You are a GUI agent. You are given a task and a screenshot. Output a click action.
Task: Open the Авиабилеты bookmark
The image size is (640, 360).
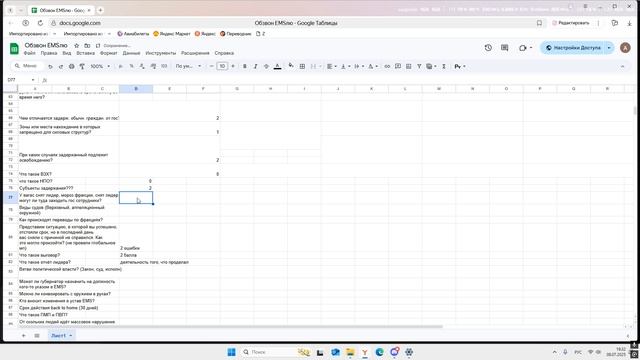coord(133,34)
